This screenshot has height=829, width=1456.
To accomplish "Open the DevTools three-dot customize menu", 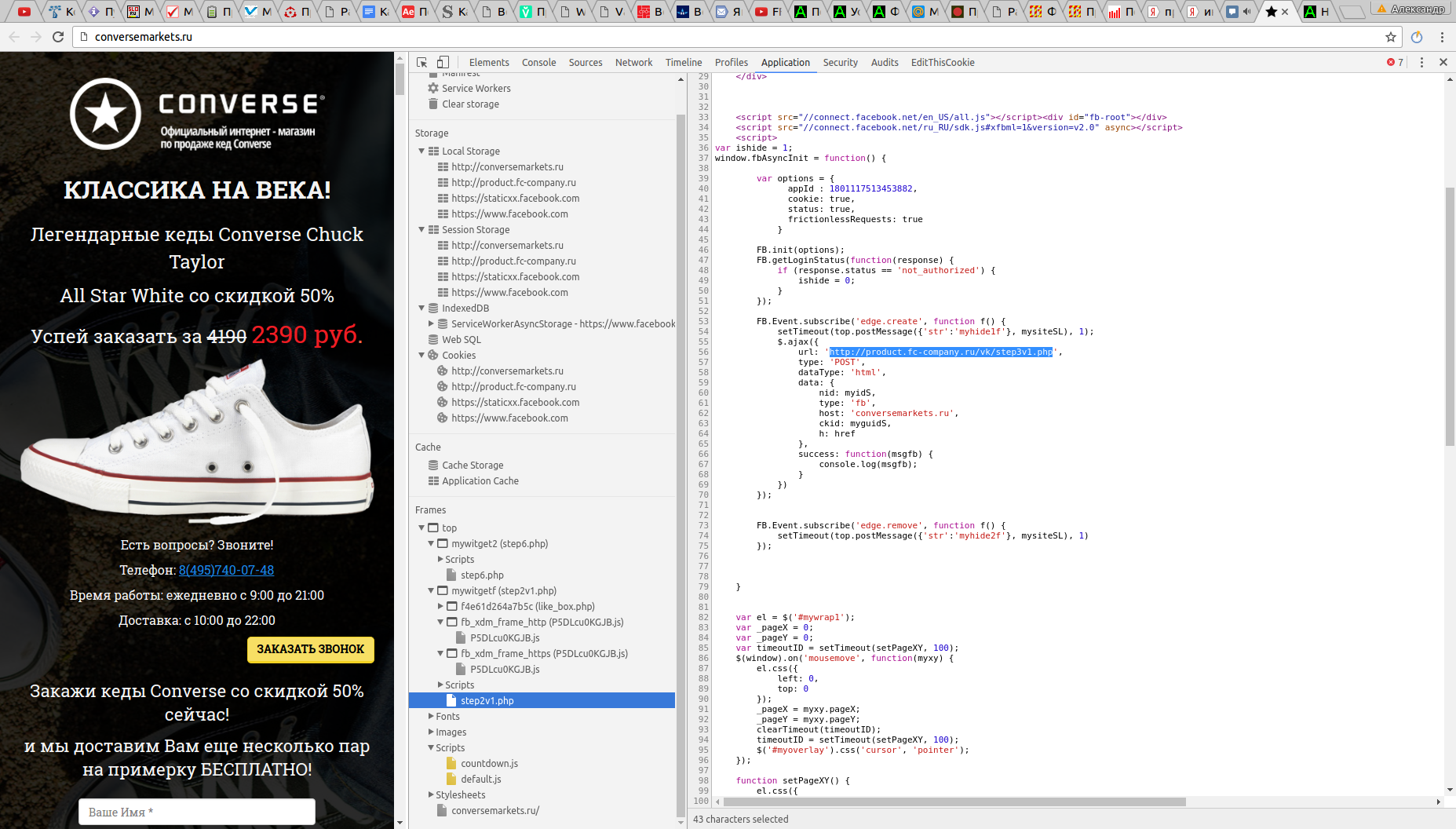I will click(1421, 62).
